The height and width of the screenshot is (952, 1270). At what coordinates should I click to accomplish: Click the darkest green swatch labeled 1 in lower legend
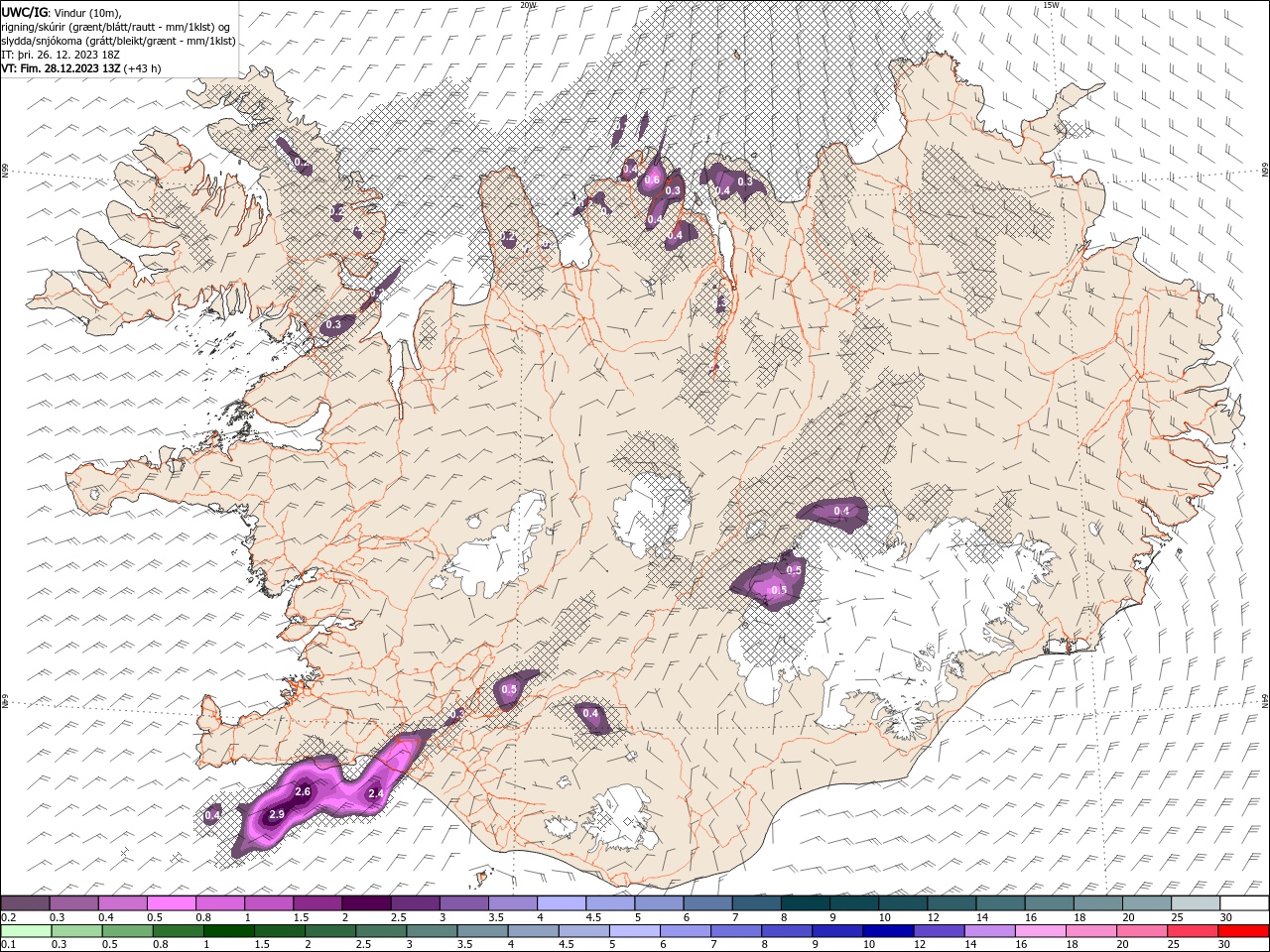[x=228, y=931]
